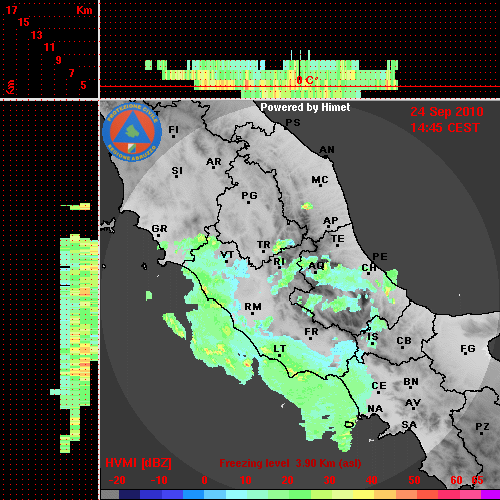This screenshot has width=500, height=500.
Task: Select the time '14:45 CEST'
Action: pyautogui.click(x=445, y=128)
